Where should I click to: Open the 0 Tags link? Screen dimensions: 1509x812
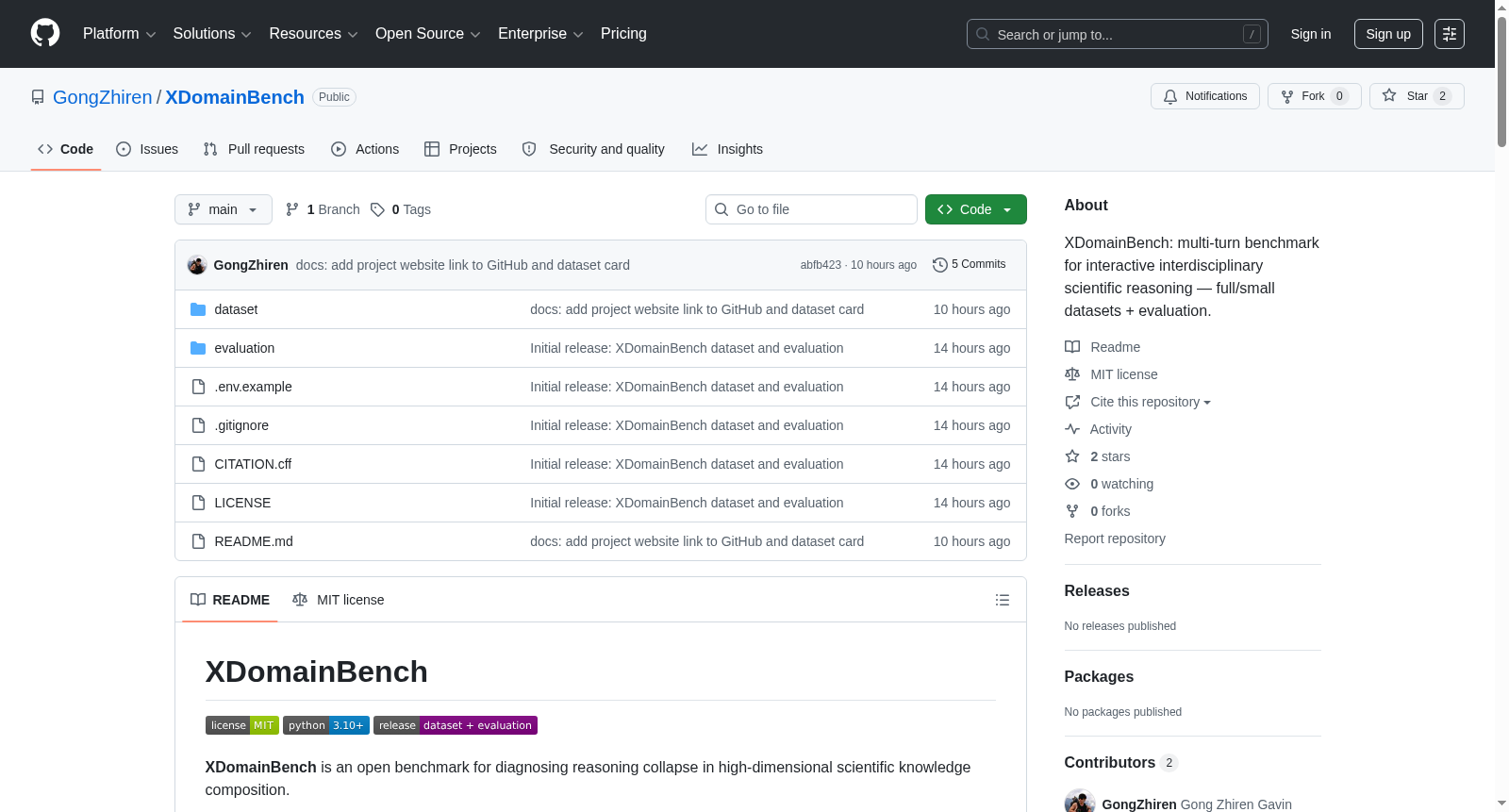(401, 209)
